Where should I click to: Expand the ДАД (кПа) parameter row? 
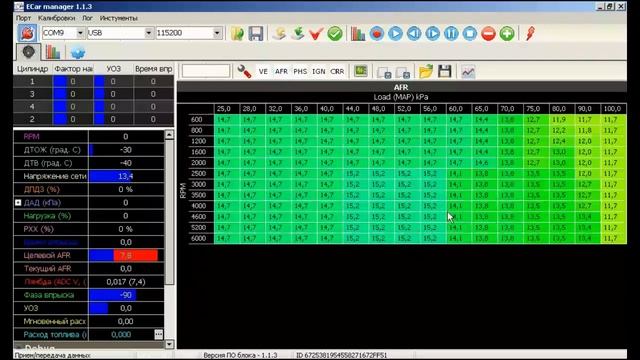click(x=18, y=202)
